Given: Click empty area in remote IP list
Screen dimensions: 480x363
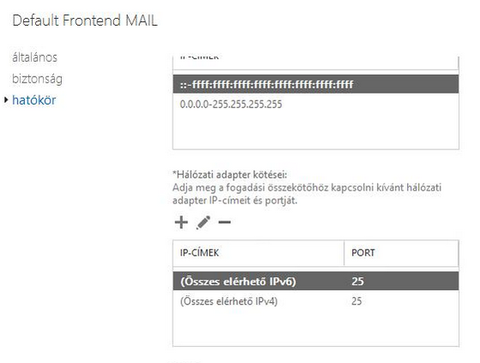Looking at the screenshot, I should (316, 131).
